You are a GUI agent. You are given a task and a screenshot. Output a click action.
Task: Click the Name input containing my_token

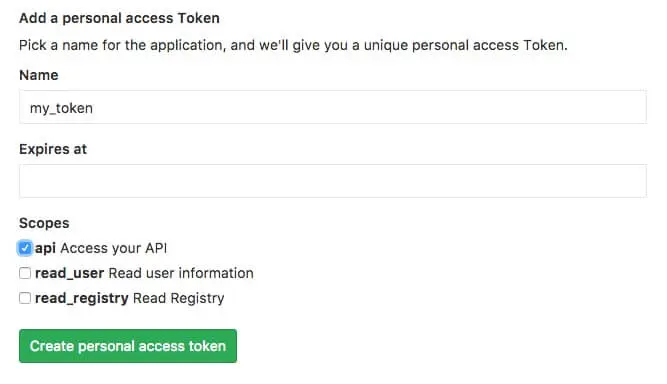click(x=333, y=107)
